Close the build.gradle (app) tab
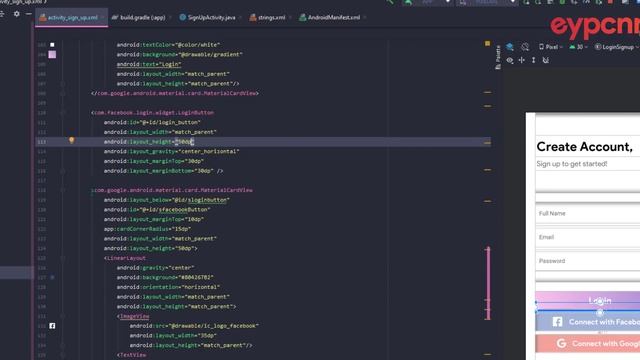The image size is (640, 360). click(x=170, y=18)
